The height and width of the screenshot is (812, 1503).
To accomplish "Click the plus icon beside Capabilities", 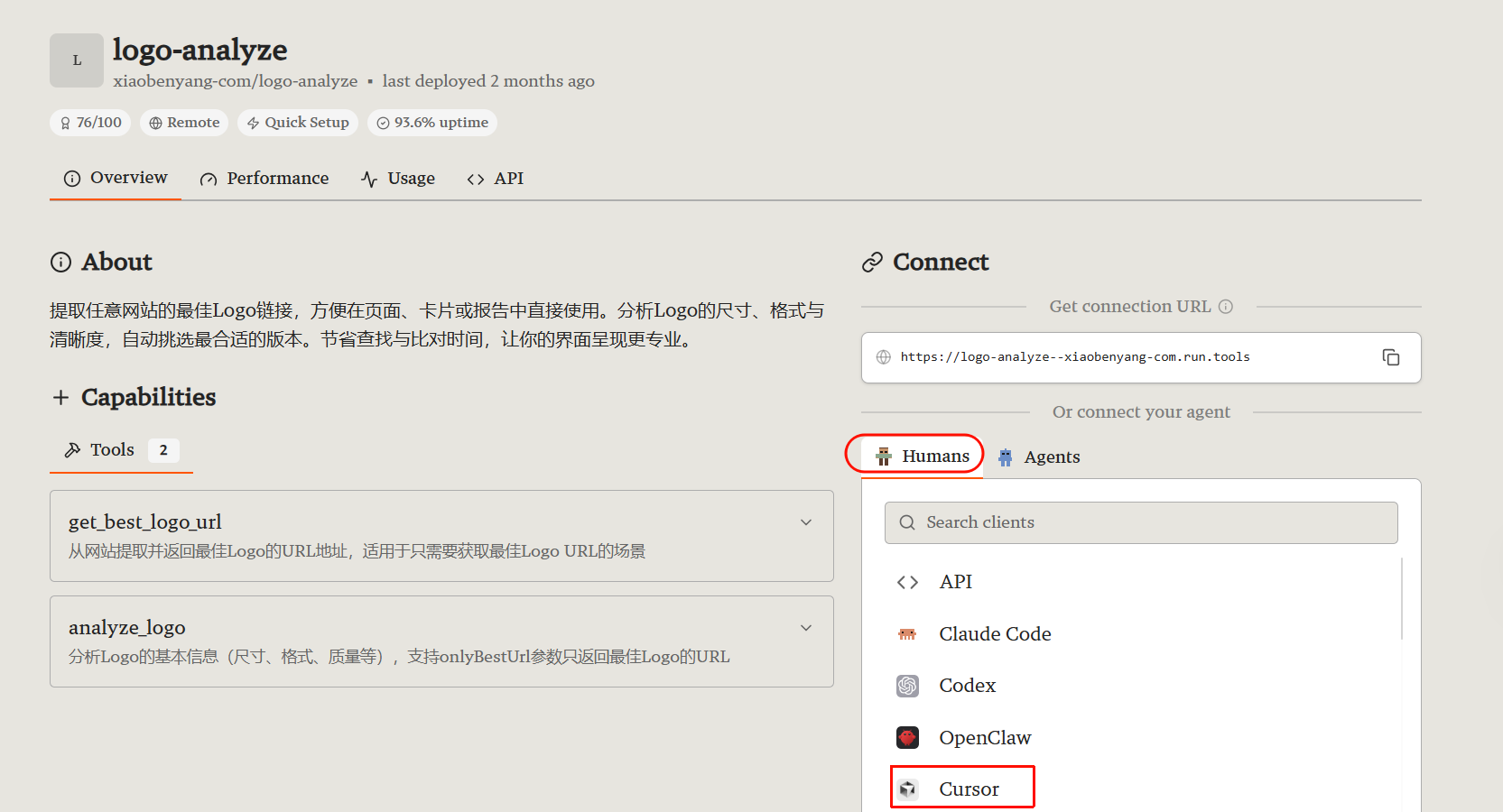I will point(60,397).
